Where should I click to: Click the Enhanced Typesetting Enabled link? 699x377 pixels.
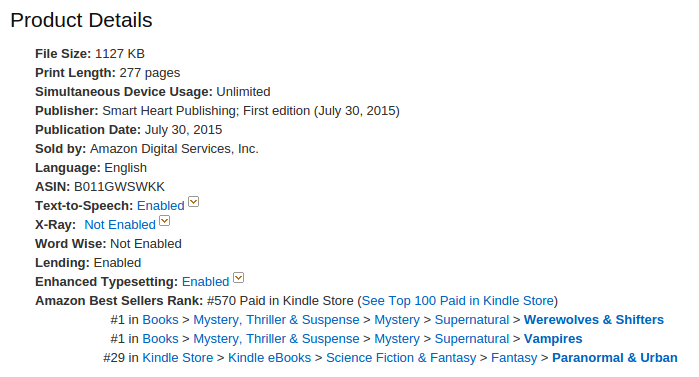(x=206, y=282)
